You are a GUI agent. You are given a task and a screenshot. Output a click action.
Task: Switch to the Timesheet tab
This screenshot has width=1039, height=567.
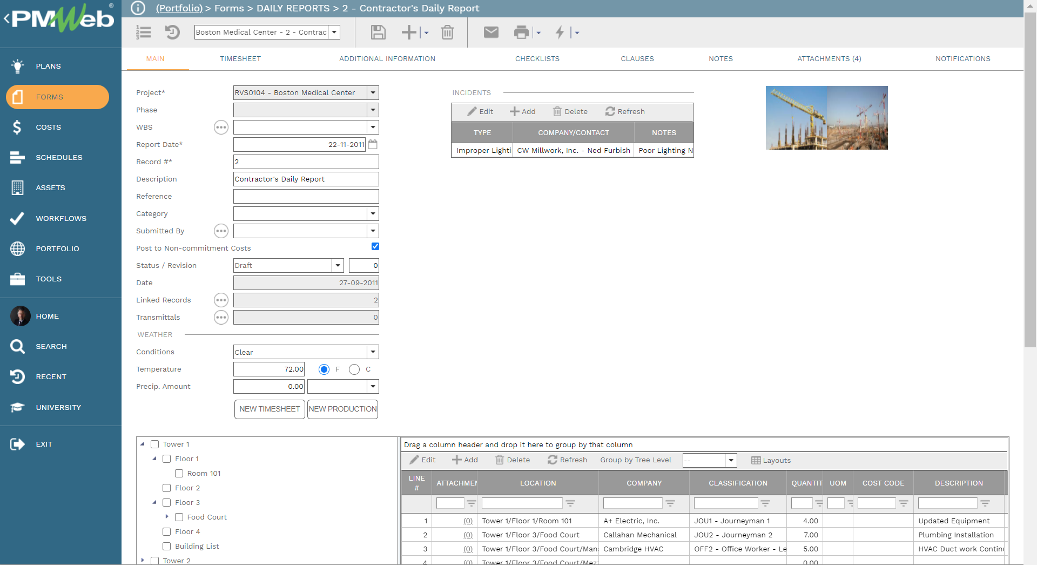coord(240,59)
